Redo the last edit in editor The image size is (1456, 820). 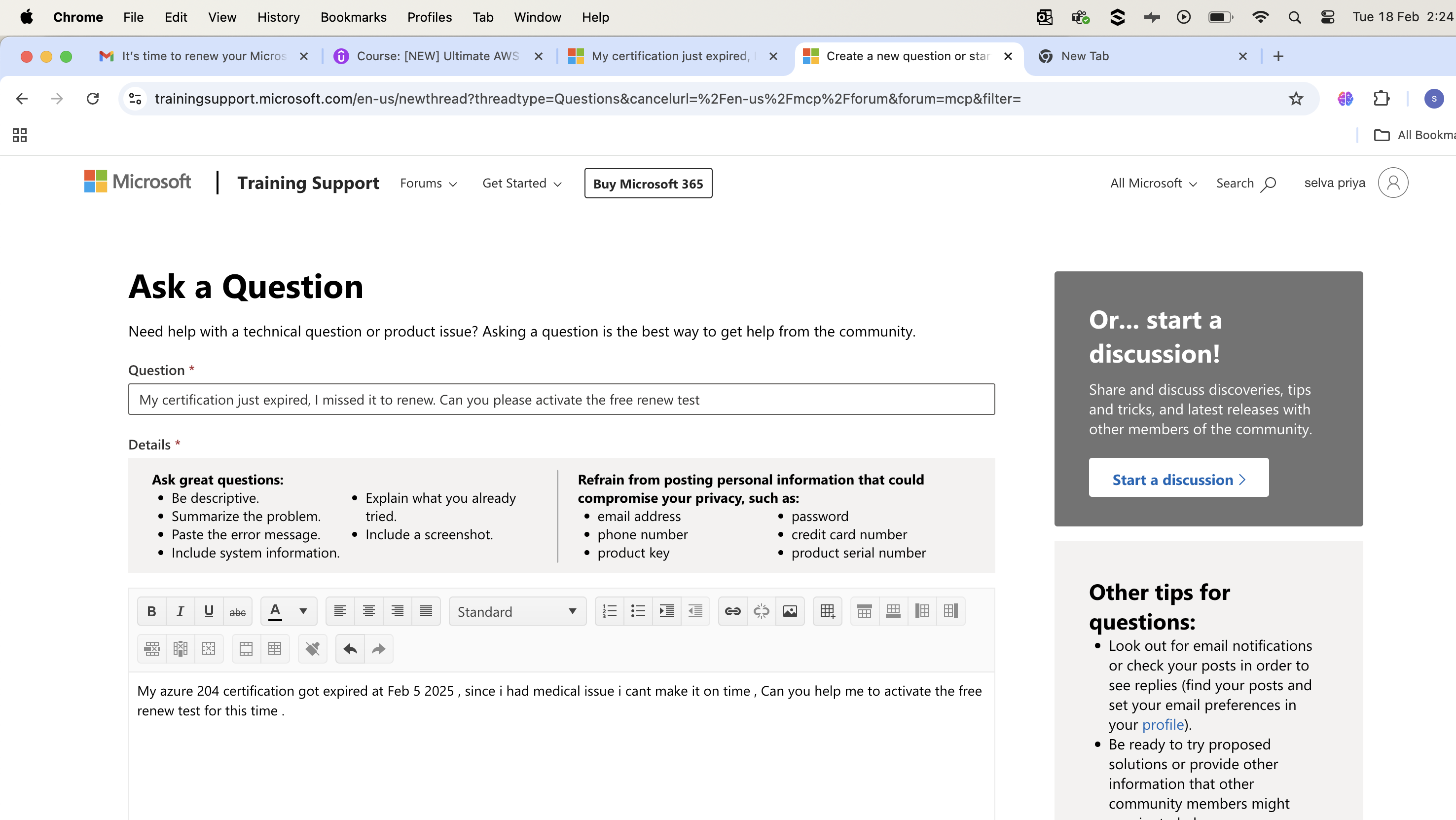coord(379,649)
